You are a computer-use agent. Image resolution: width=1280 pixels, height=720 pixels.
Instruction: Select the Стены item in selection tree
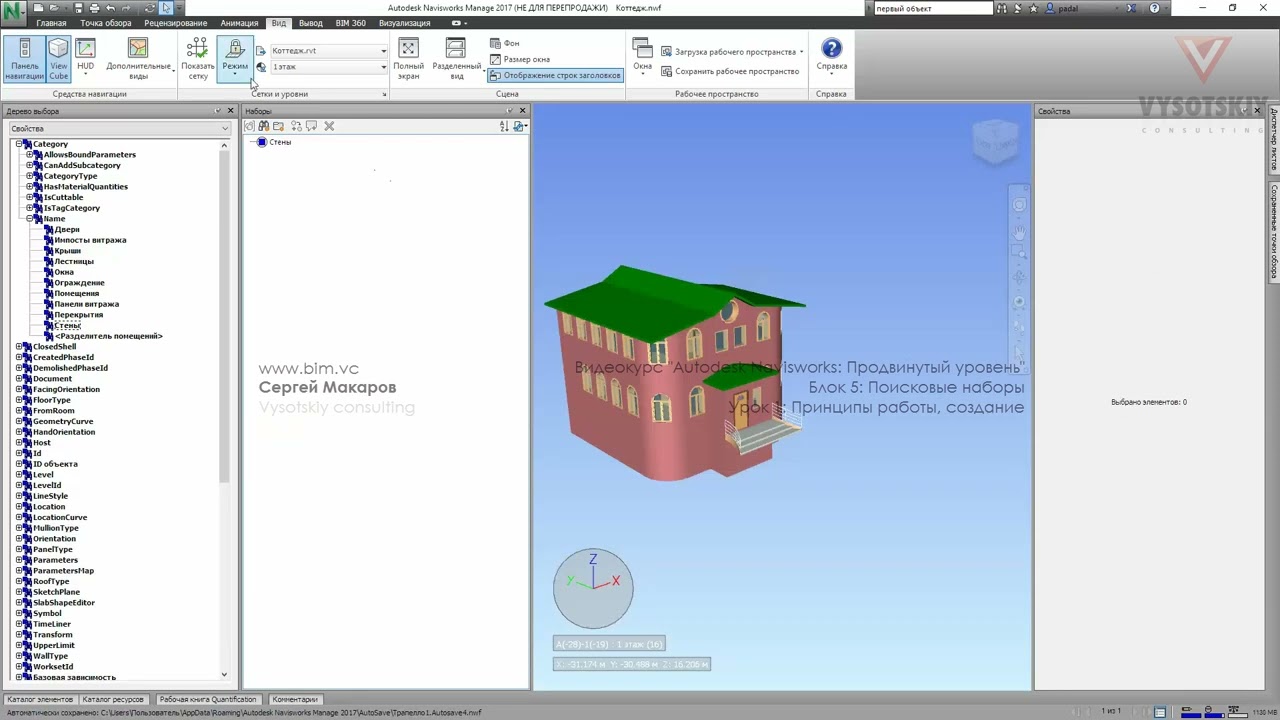tap(67, 325)
